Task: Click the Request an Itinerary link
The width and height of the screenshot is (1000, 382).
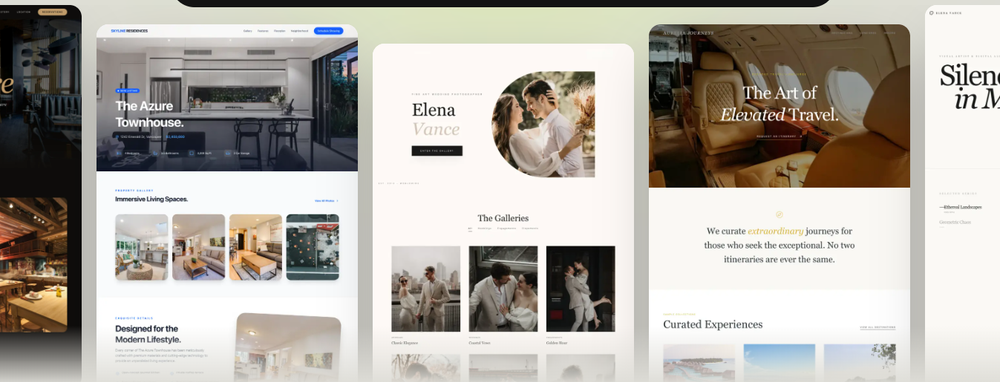Action: point(779,136)
